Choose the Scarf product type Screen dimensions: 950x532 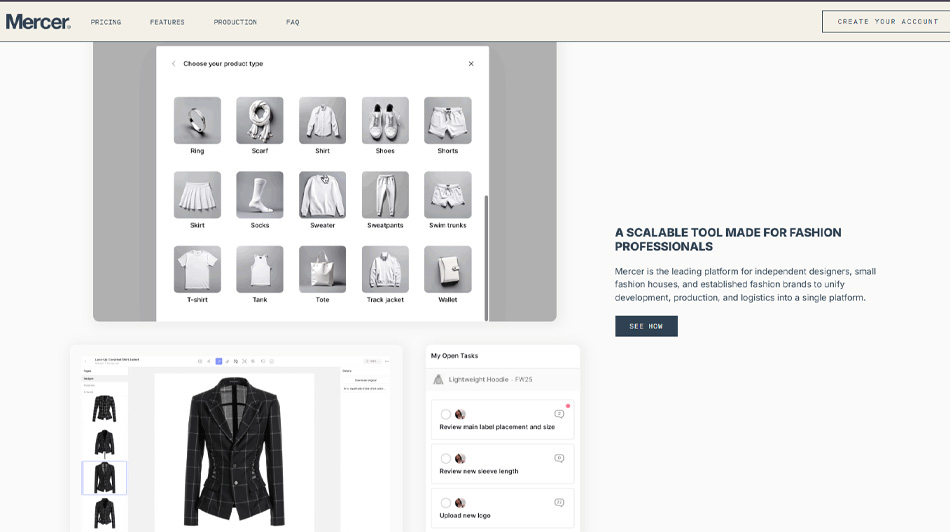point(259,120)
